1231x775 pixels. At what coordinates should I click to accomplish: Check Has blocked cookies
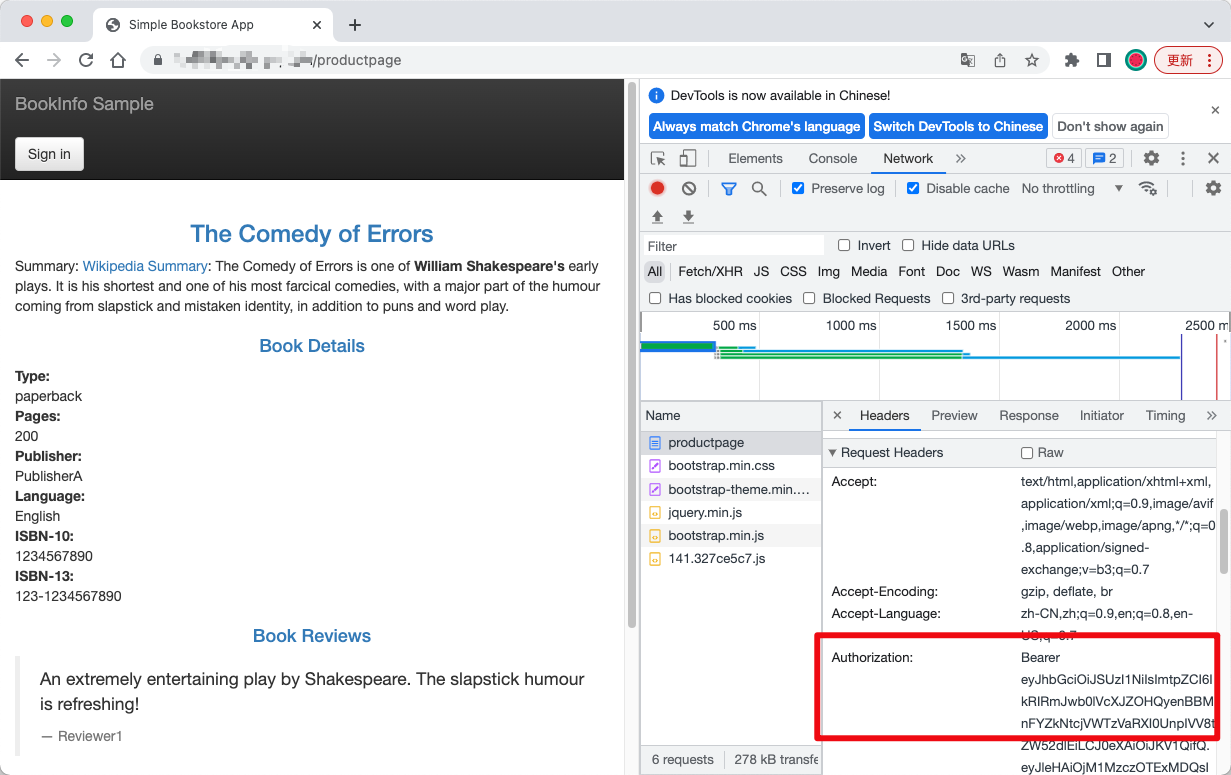tap(655, 298)
